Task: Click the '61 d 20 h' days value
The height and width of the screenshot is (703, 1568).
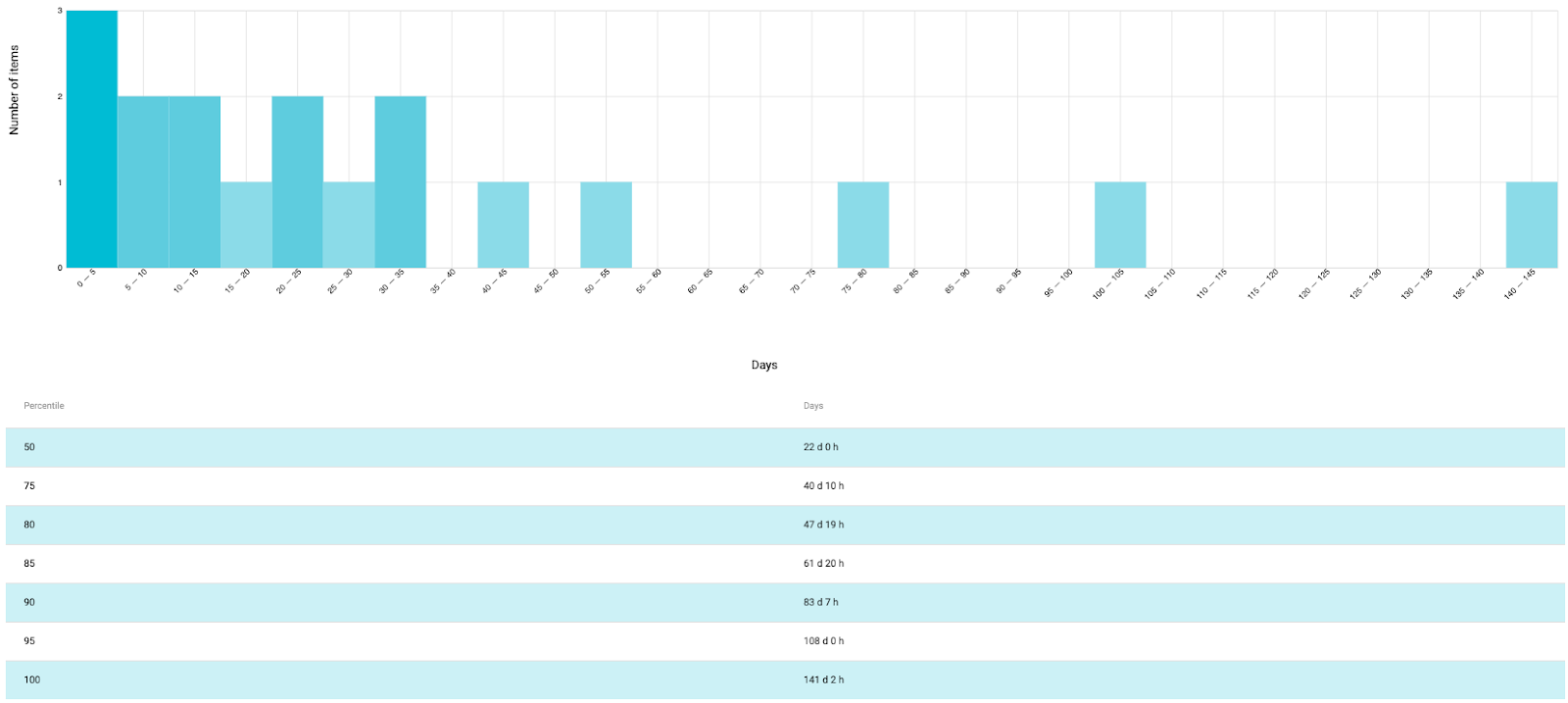Action: [824, 564]
